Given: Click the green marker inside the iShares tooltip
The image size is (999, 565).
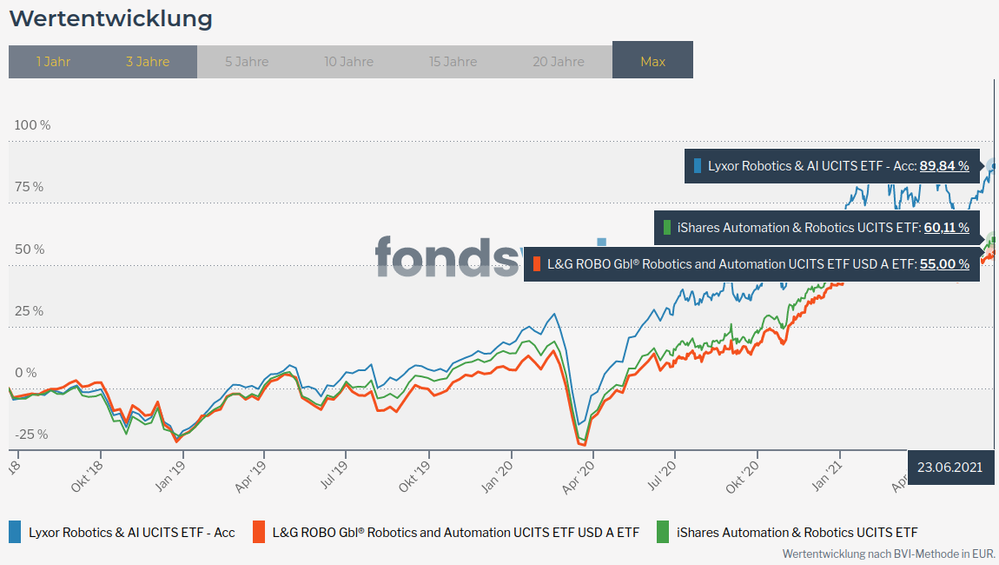Looking at the screenshot, I should pyautogui.click(x=667, y=228).
